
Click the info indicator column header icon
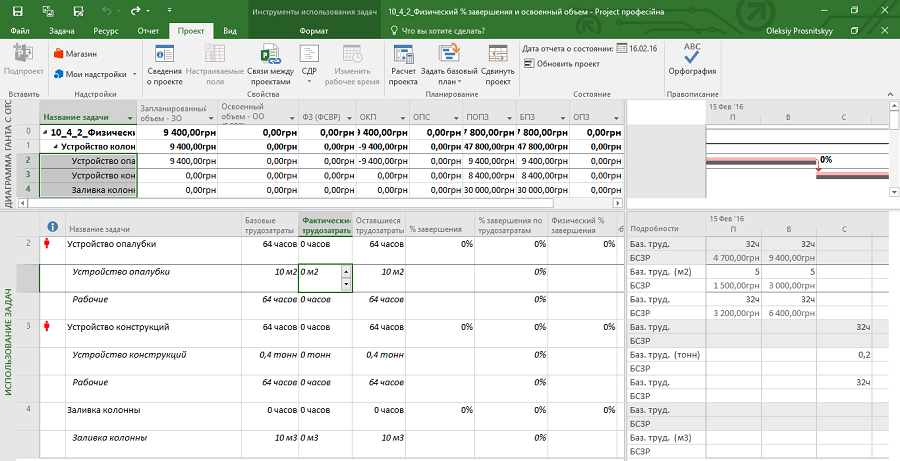click(52, 227)
